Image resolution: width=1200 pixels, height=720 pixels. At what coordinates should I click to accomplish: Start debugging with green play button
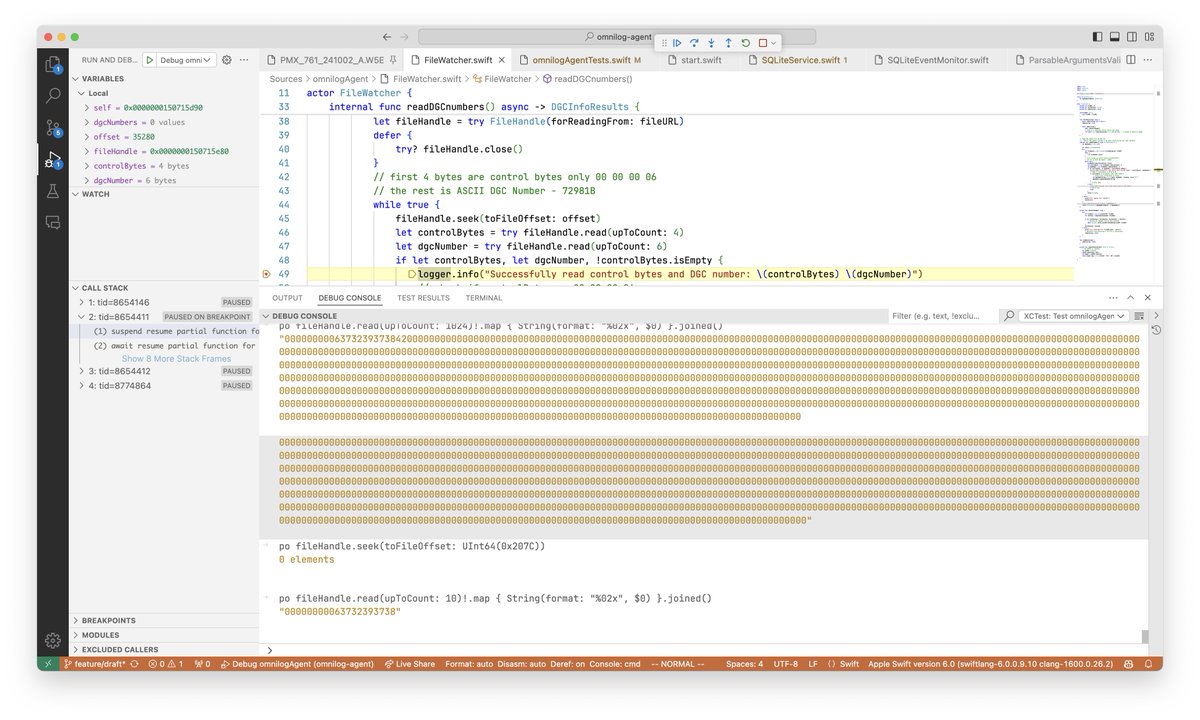(150, 60)
